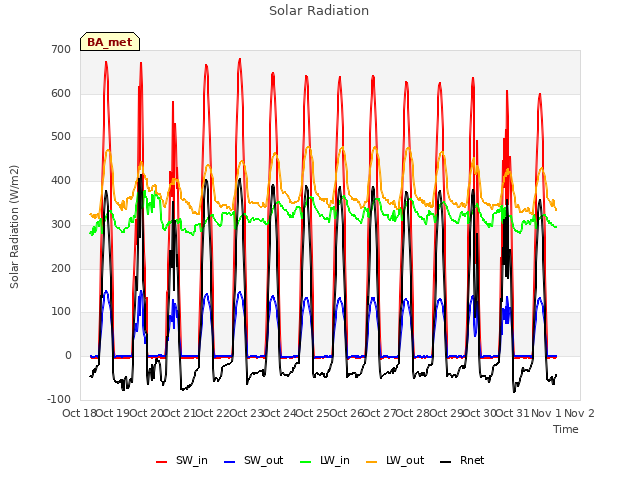Toggle the LW_out legend entry
This screenshot has width=640, height=480.
(x=395, y=460)
